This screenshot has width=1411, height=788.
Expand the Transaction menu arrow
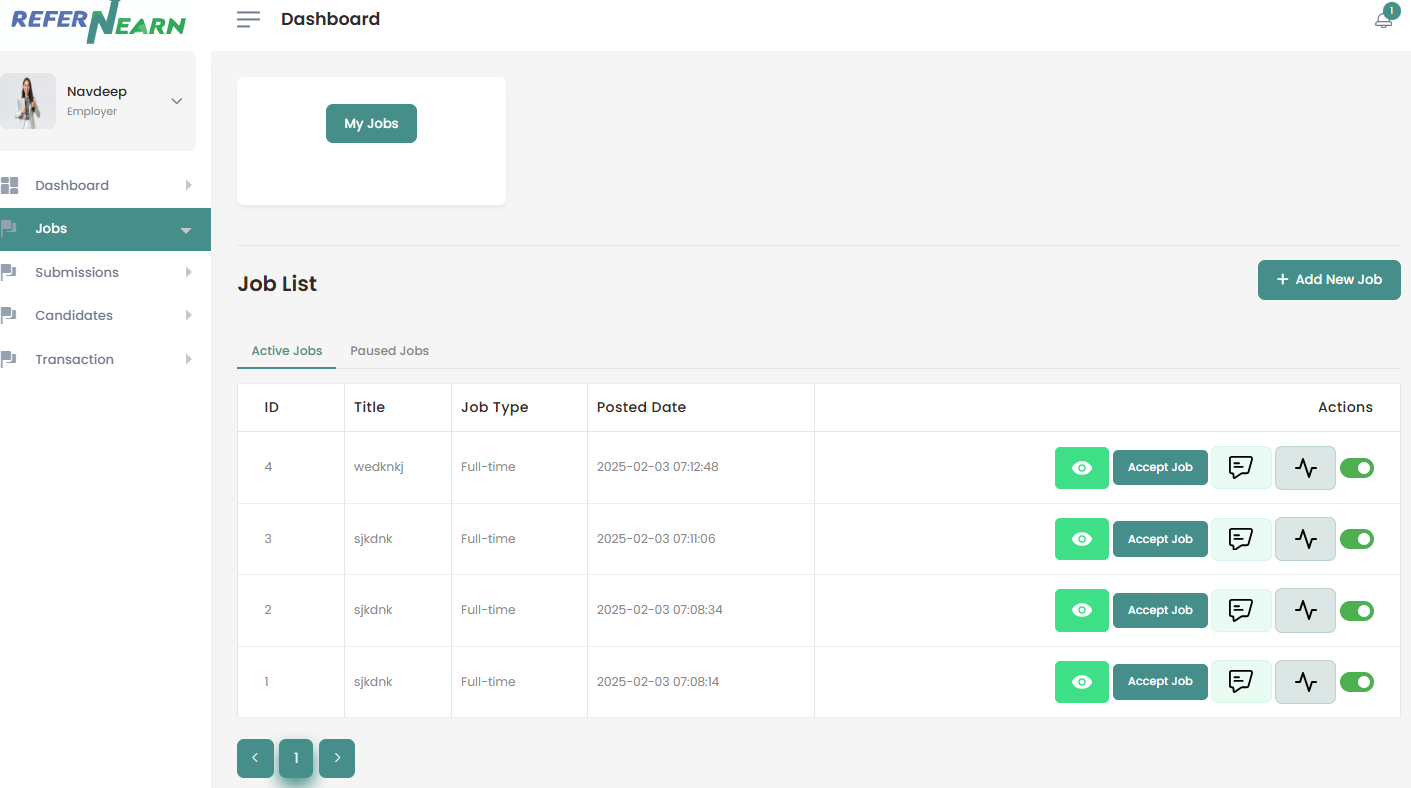click(188, 359)
